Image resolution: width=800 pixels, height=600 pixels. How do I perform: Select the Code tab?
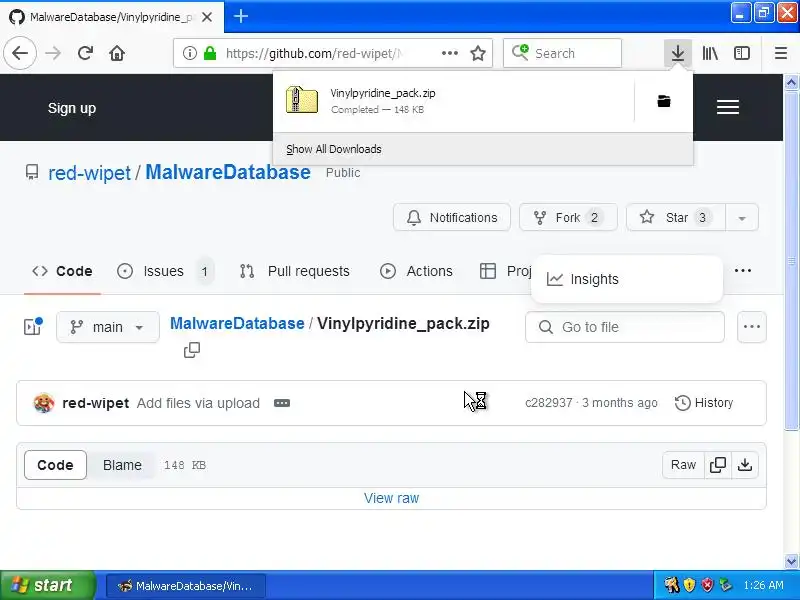pyautogui.click(x=62, y=271)
